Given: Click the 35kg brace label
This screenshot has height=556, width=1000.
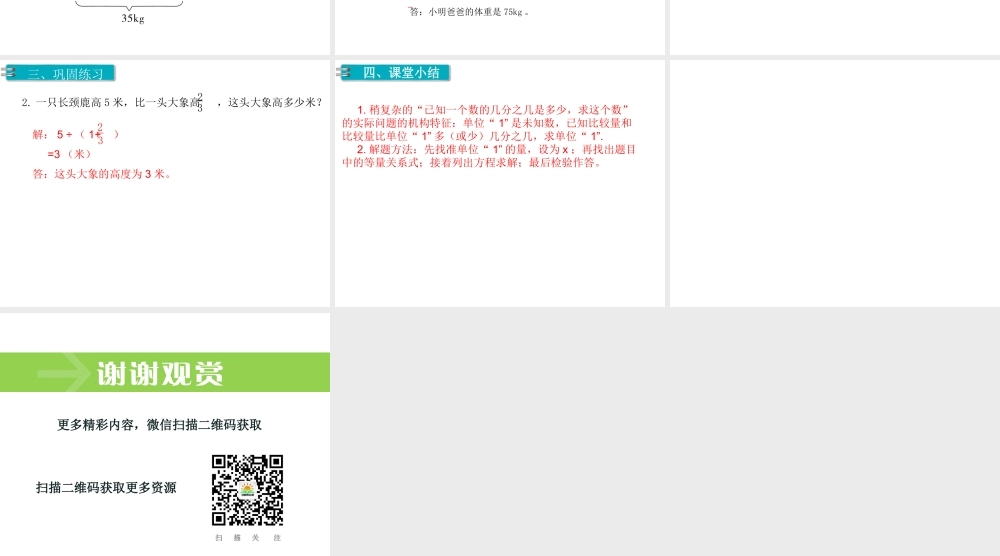Looking at the screenshot, I should [x=133, y=18].
